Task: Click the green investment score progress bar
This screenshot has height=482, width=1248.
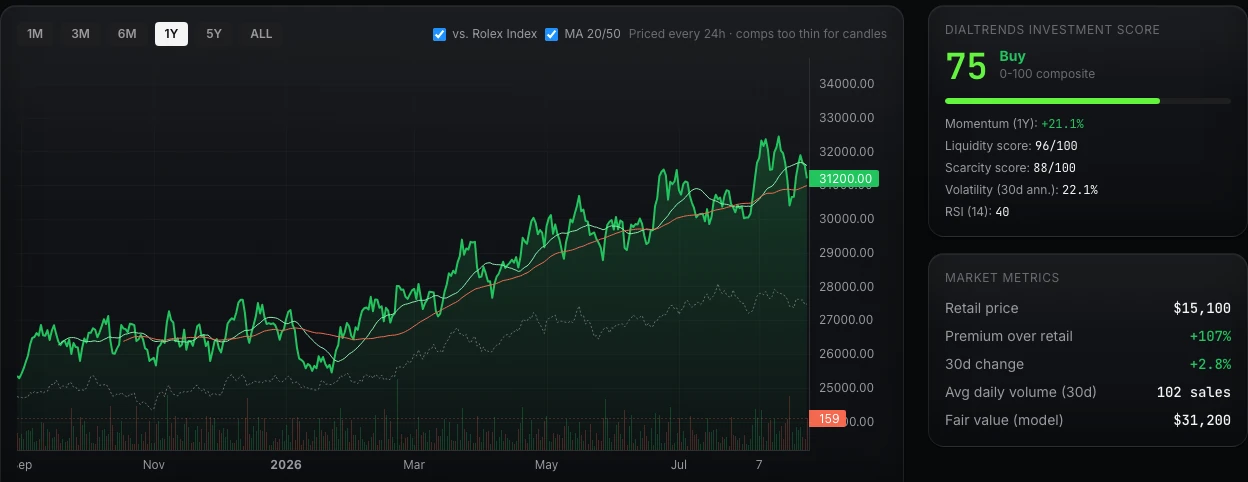Action: coord(1052,101)
